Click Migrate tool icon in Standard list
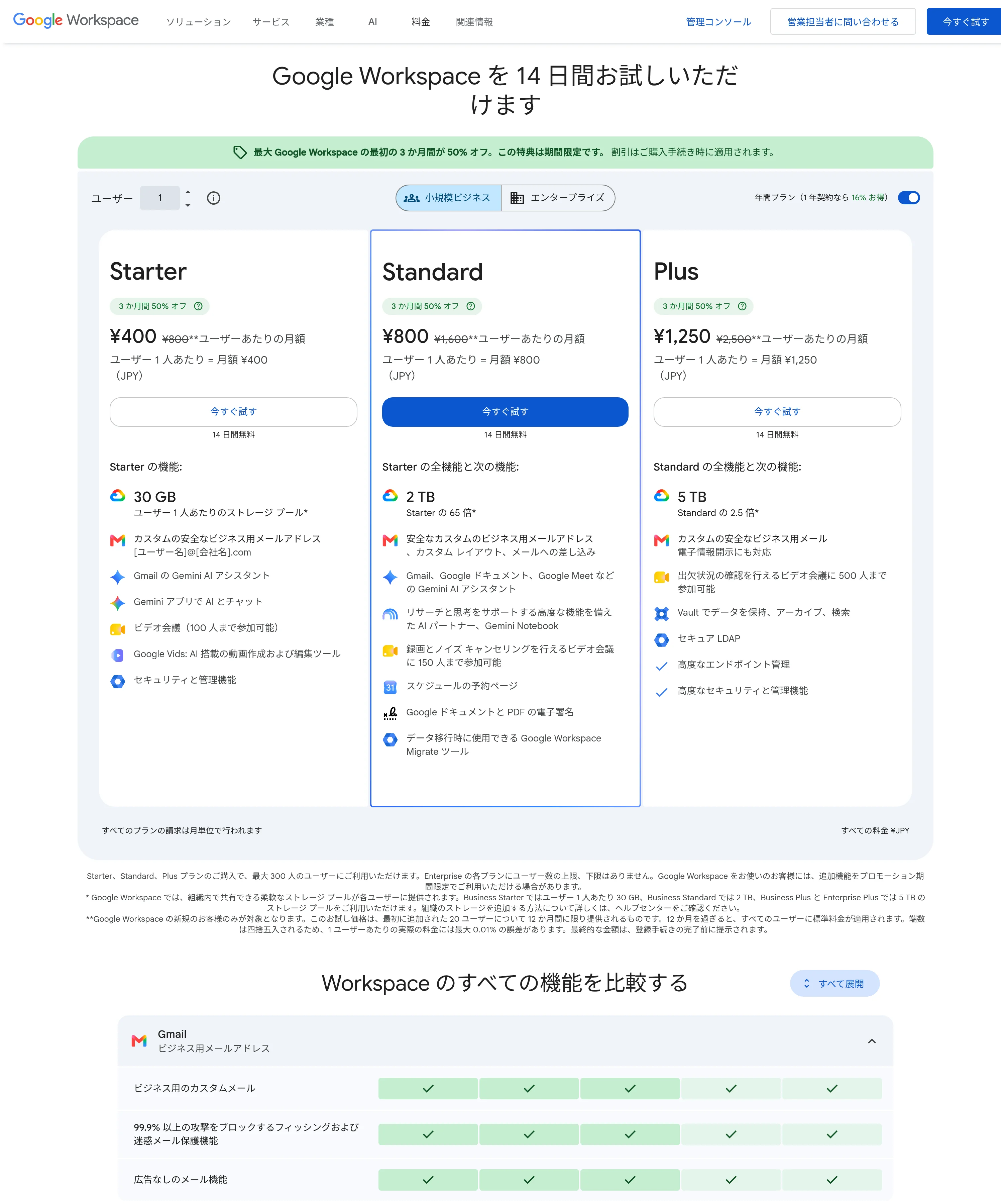This screenshot has height=1204, width=1001. (x=390, y=739)
